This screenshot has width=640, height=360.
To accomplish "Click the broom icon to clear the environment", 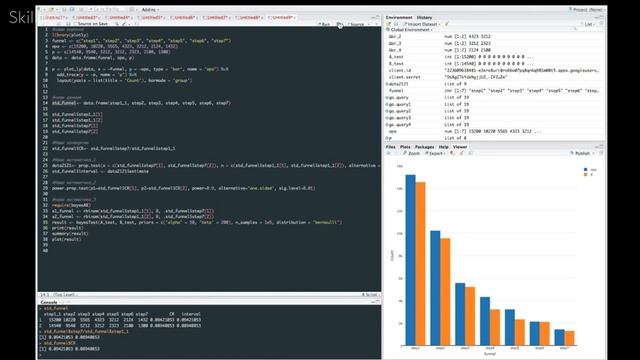I will [447, 24].
